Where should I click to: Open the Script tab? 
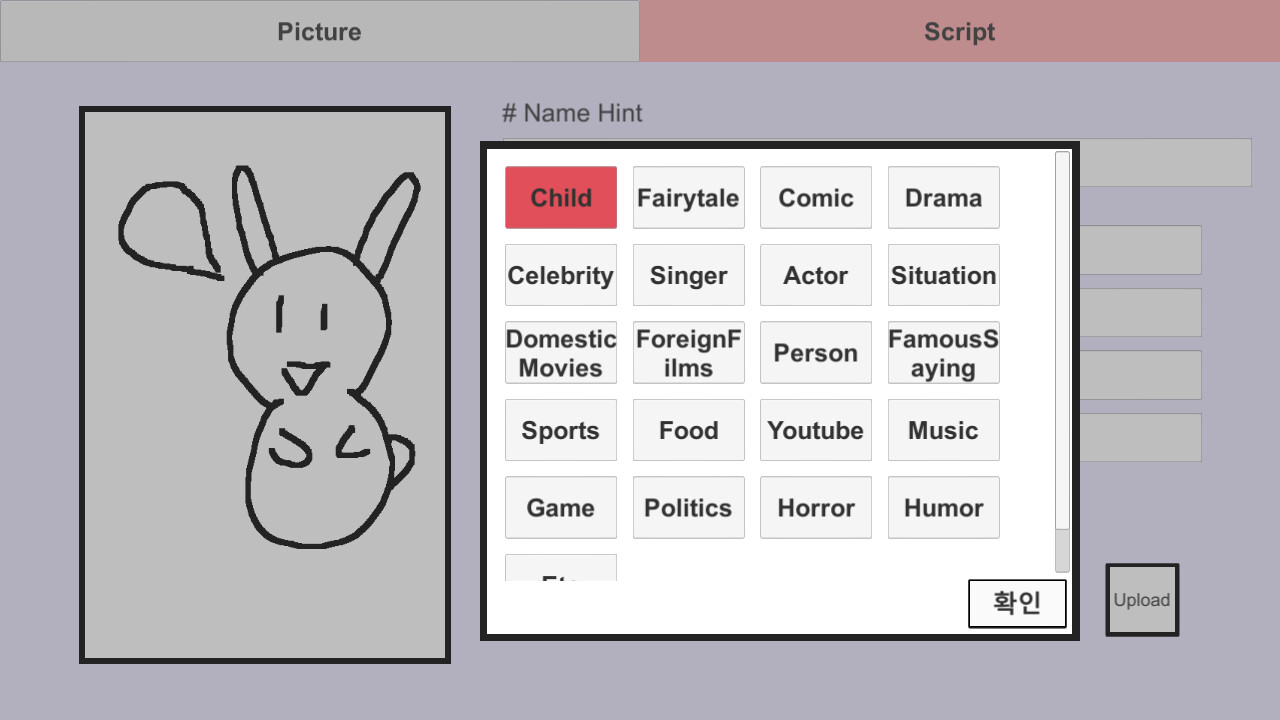click(x=959, y=31)
